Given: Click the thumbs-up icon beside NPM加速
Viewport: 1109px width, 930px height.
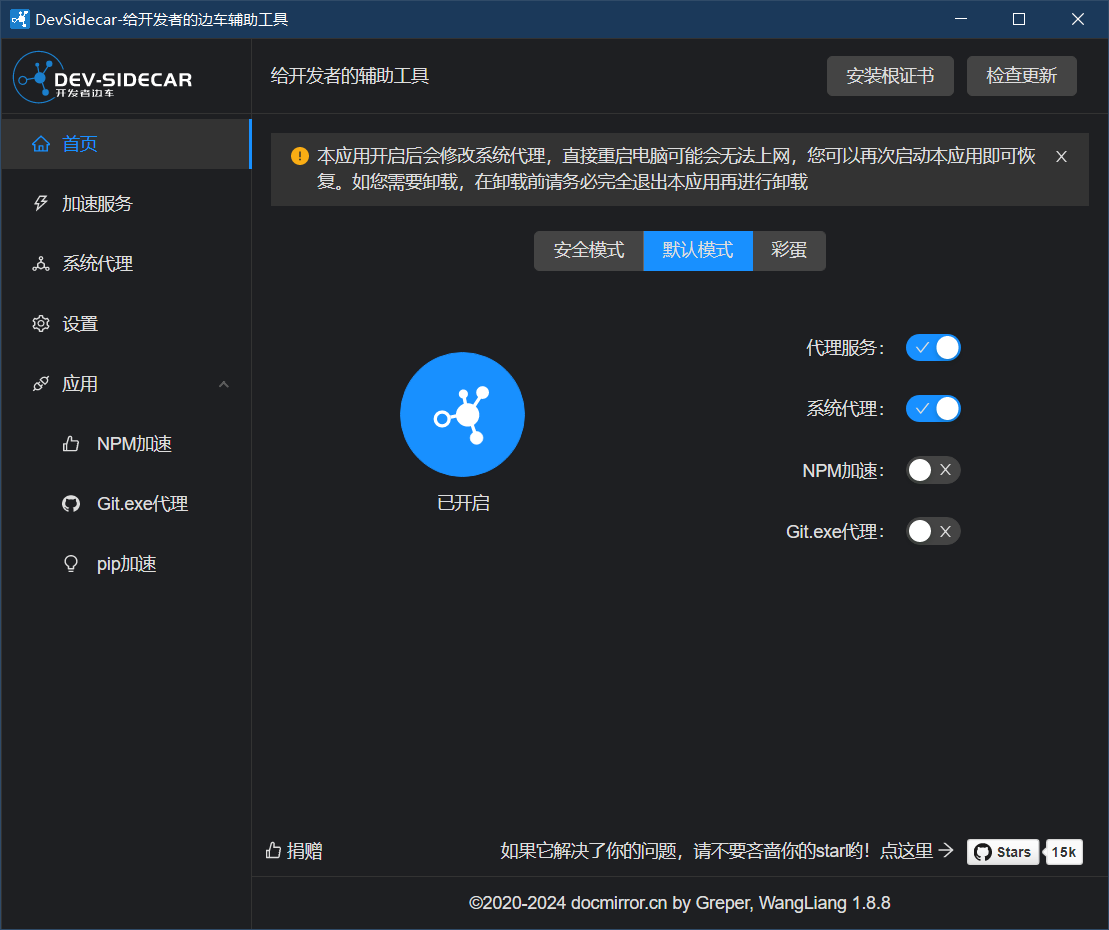Looking at the screenshot, I should [71, 444].
